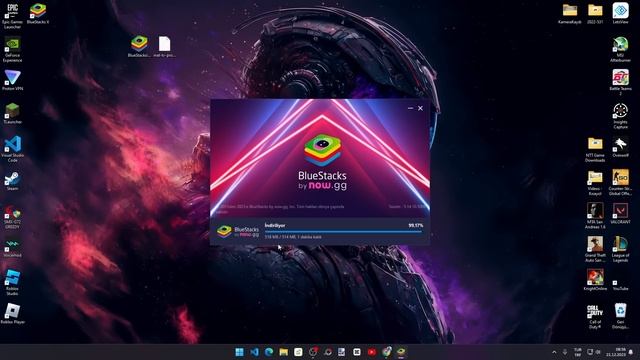Open the YouTube desktop shortcut
Image resolution: width=640 pixels, height=360 pixels.
pos(620,282)
